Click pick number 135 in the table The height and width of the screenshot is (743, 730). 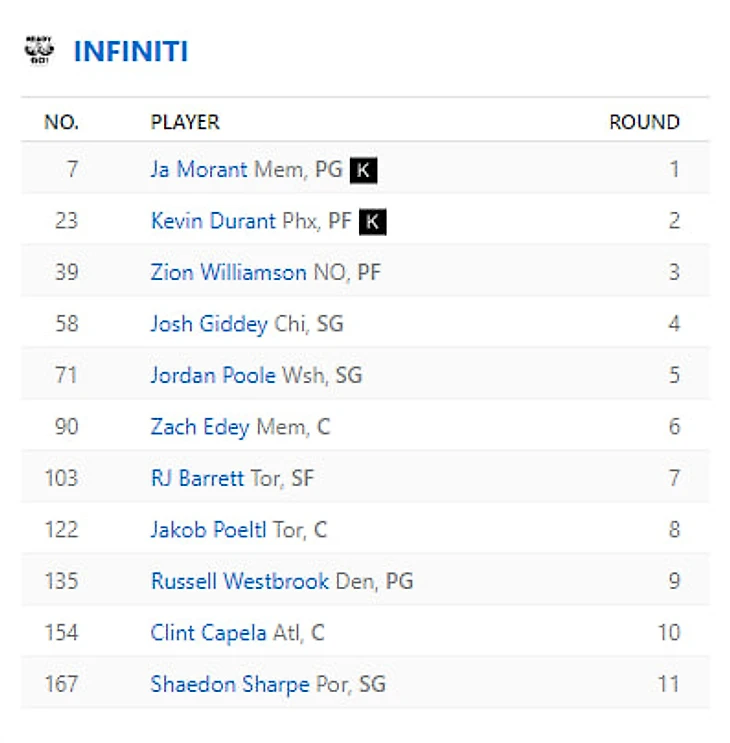(x=61, y=581)
